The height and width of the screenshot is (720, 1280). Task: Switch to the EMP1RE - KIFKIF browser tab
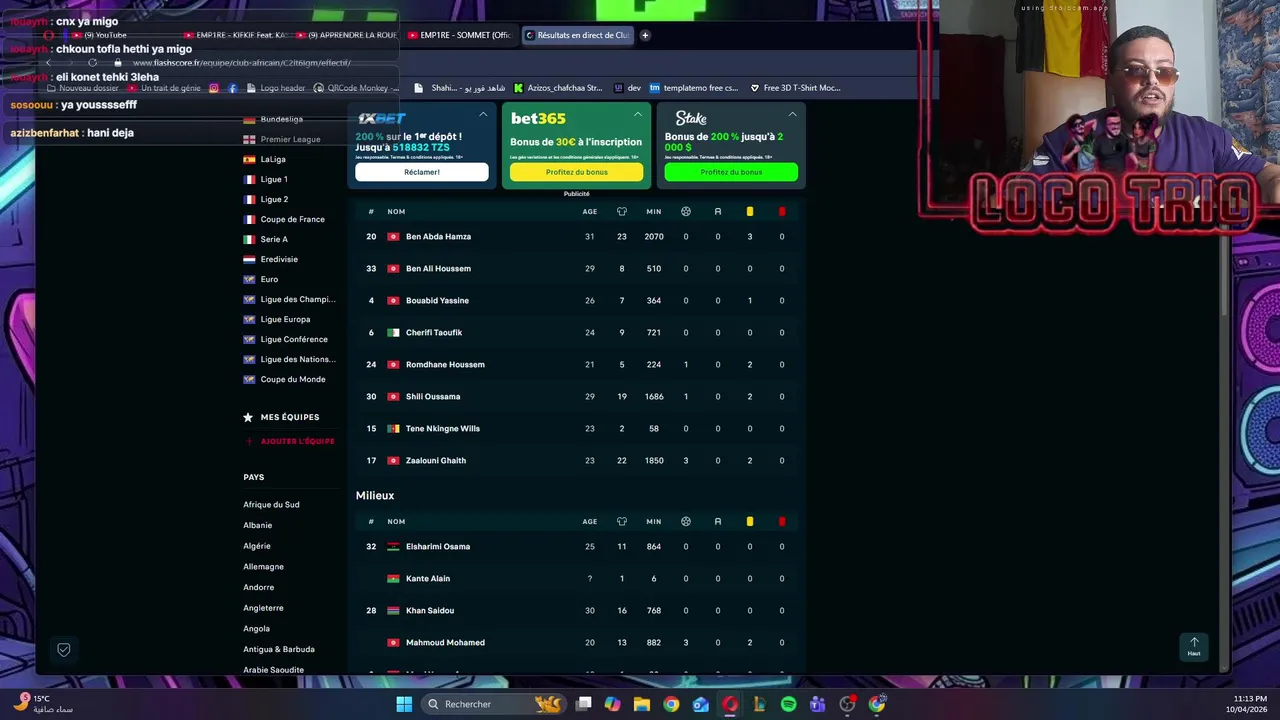coord(236,35)
